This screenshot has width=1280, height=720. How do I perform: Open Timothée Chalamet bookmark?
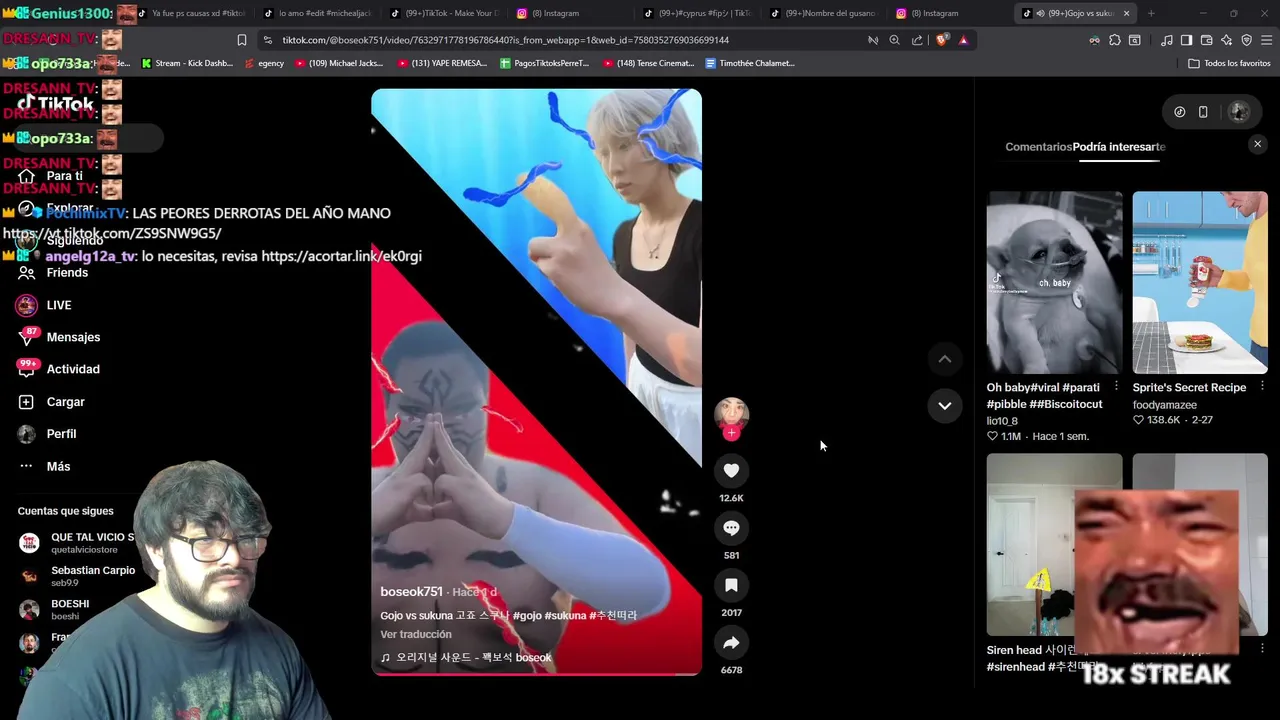(x=750, y=63)
